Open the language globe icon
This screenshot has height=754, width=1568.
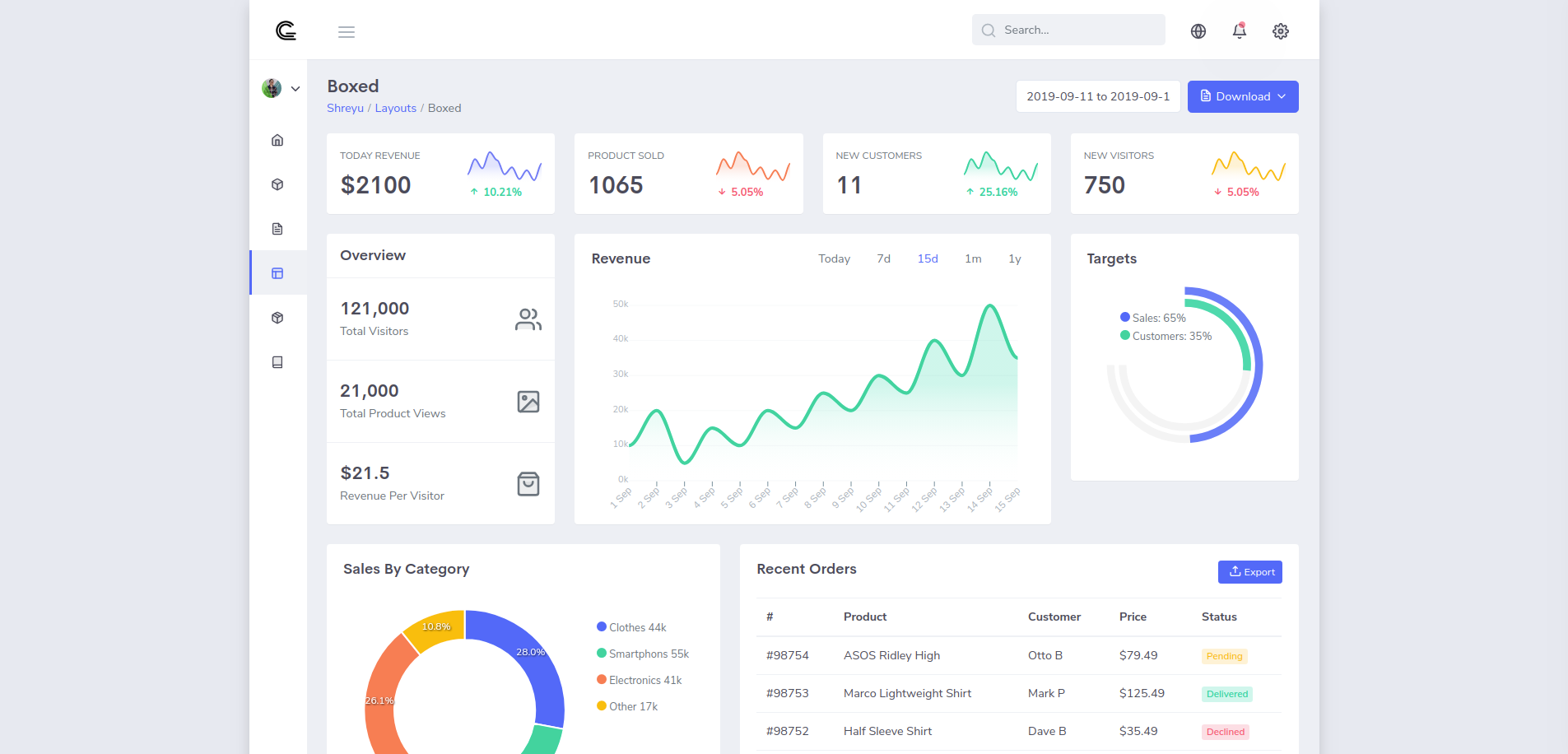click(x=1198, y=31)
